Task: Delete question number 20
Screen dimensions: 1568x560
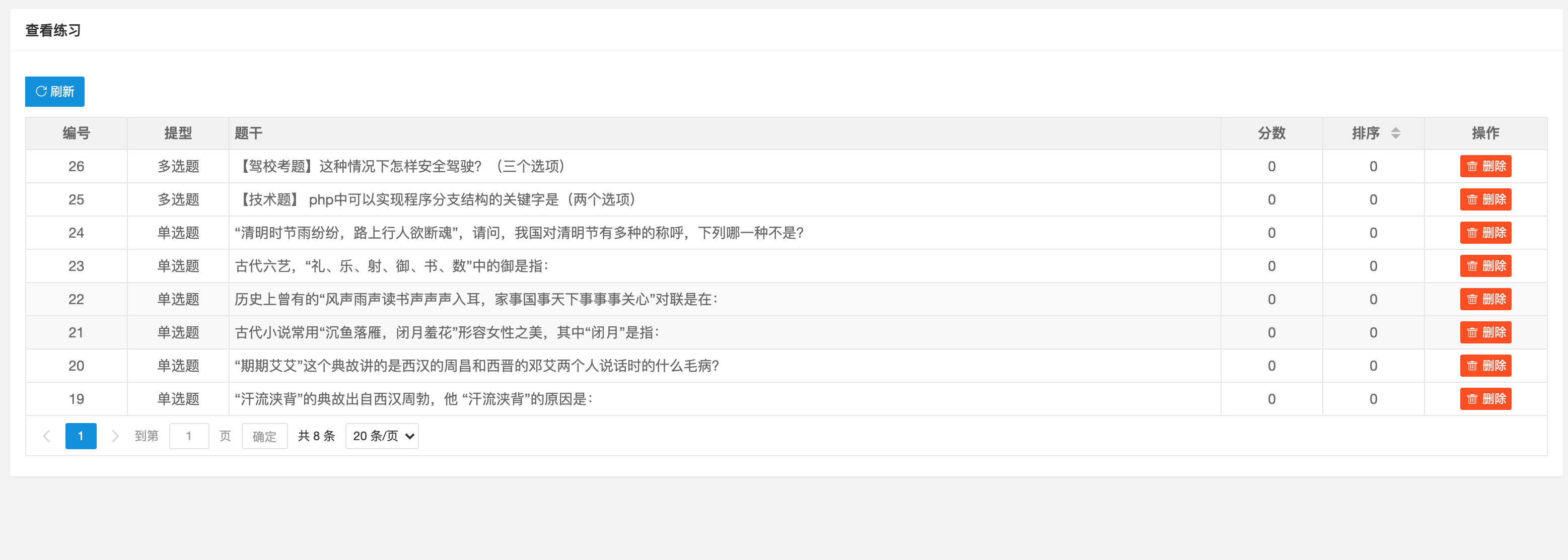Action: pos(1485,366)
